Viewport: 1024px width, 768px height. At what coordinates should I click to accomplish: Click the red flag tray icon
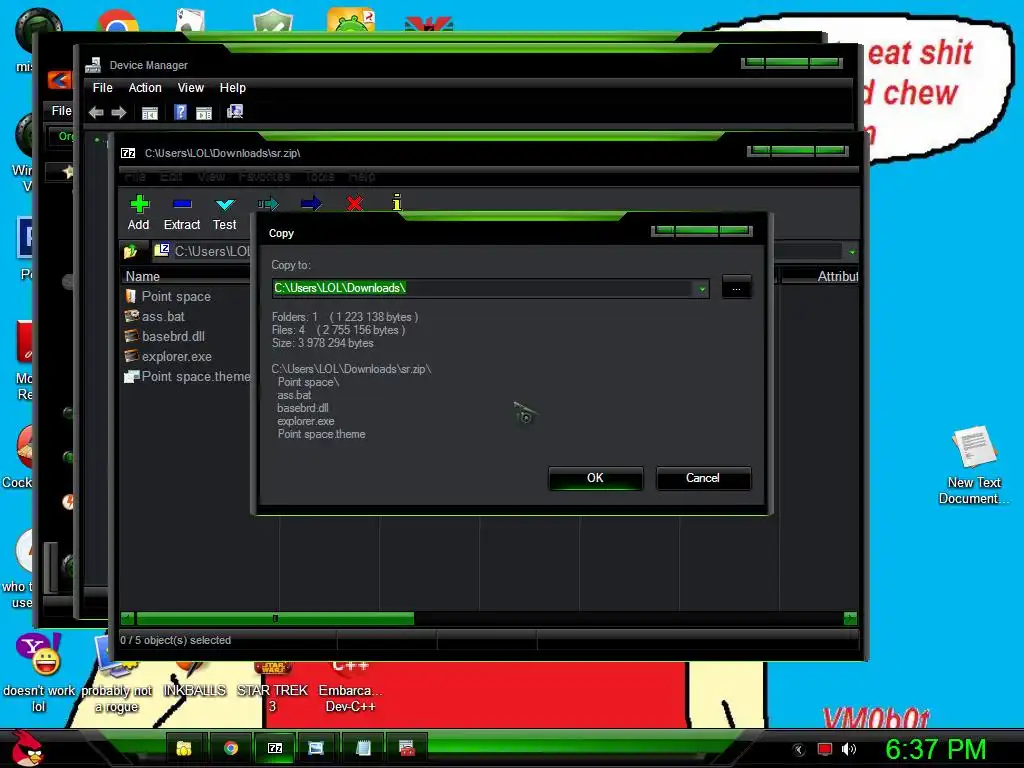click(825, 749)
